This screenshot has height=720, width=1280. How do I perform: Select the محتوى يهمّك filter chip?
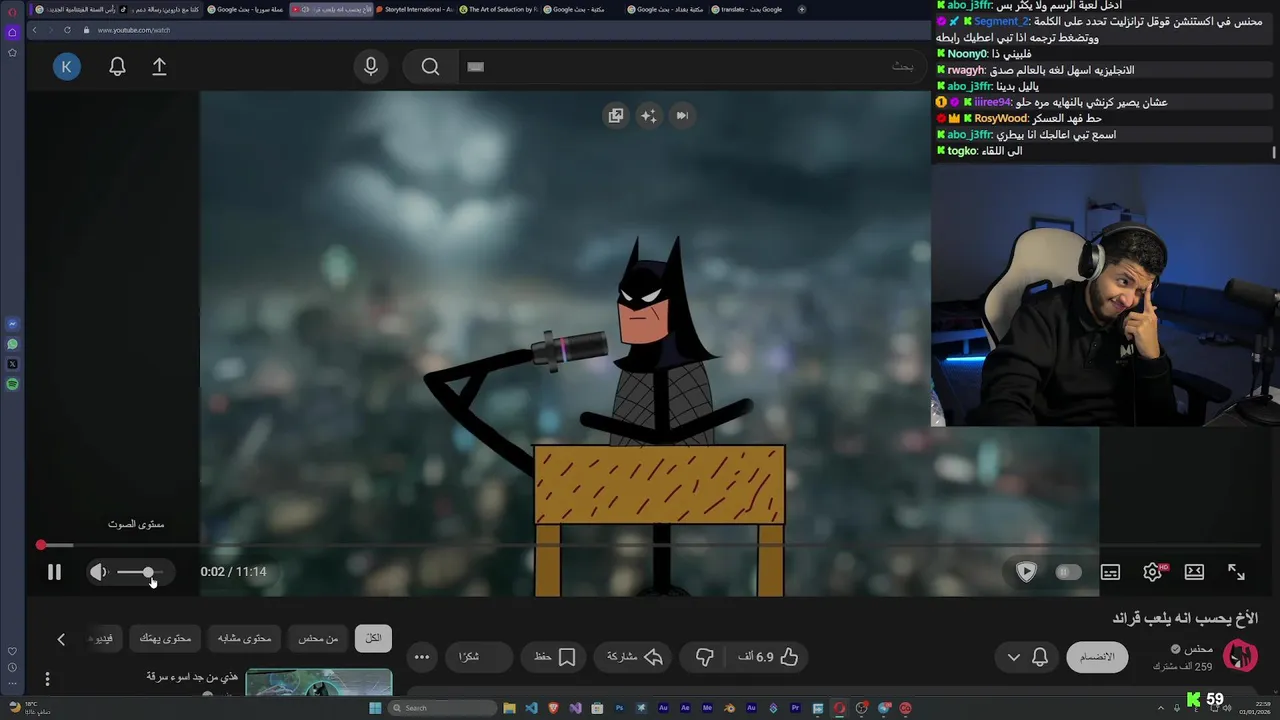coord(165,638)
